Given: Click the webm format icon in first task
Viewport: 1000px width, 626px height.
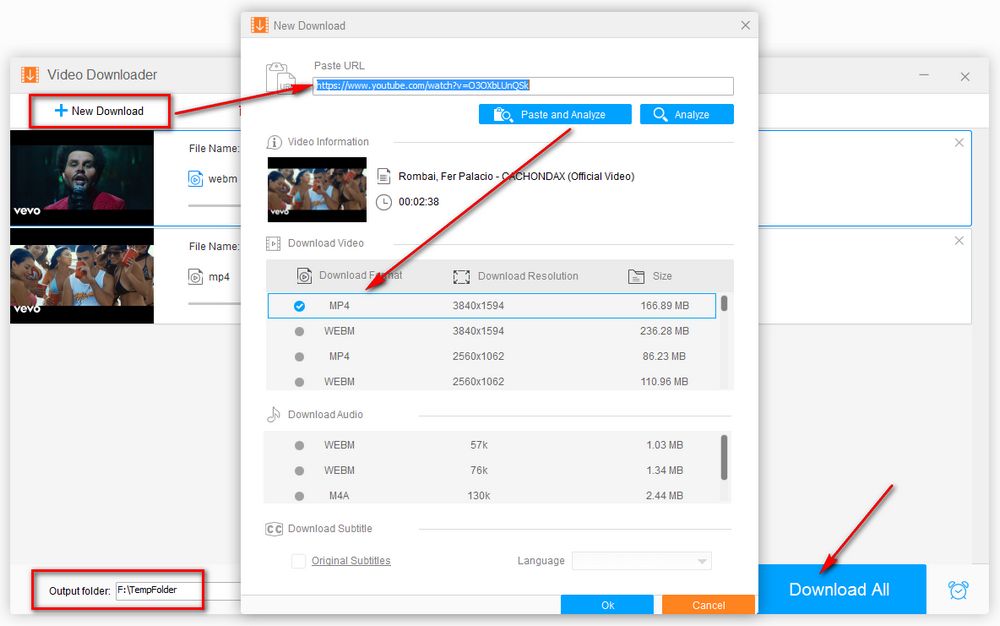Looking at the screenshot, I should point(195,179).
